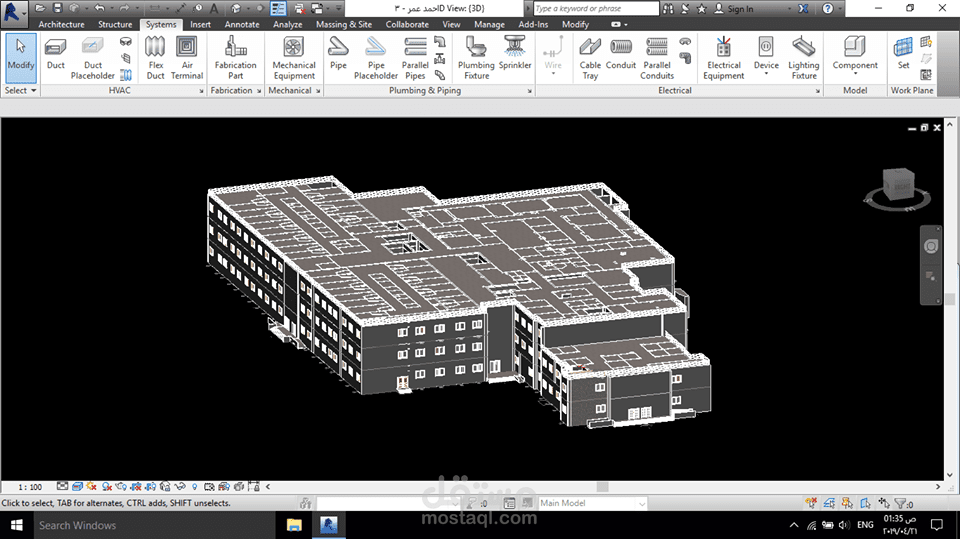Click the 1 : 100 view scale
The width and height of the screenshot is (960, 539).
30,487
